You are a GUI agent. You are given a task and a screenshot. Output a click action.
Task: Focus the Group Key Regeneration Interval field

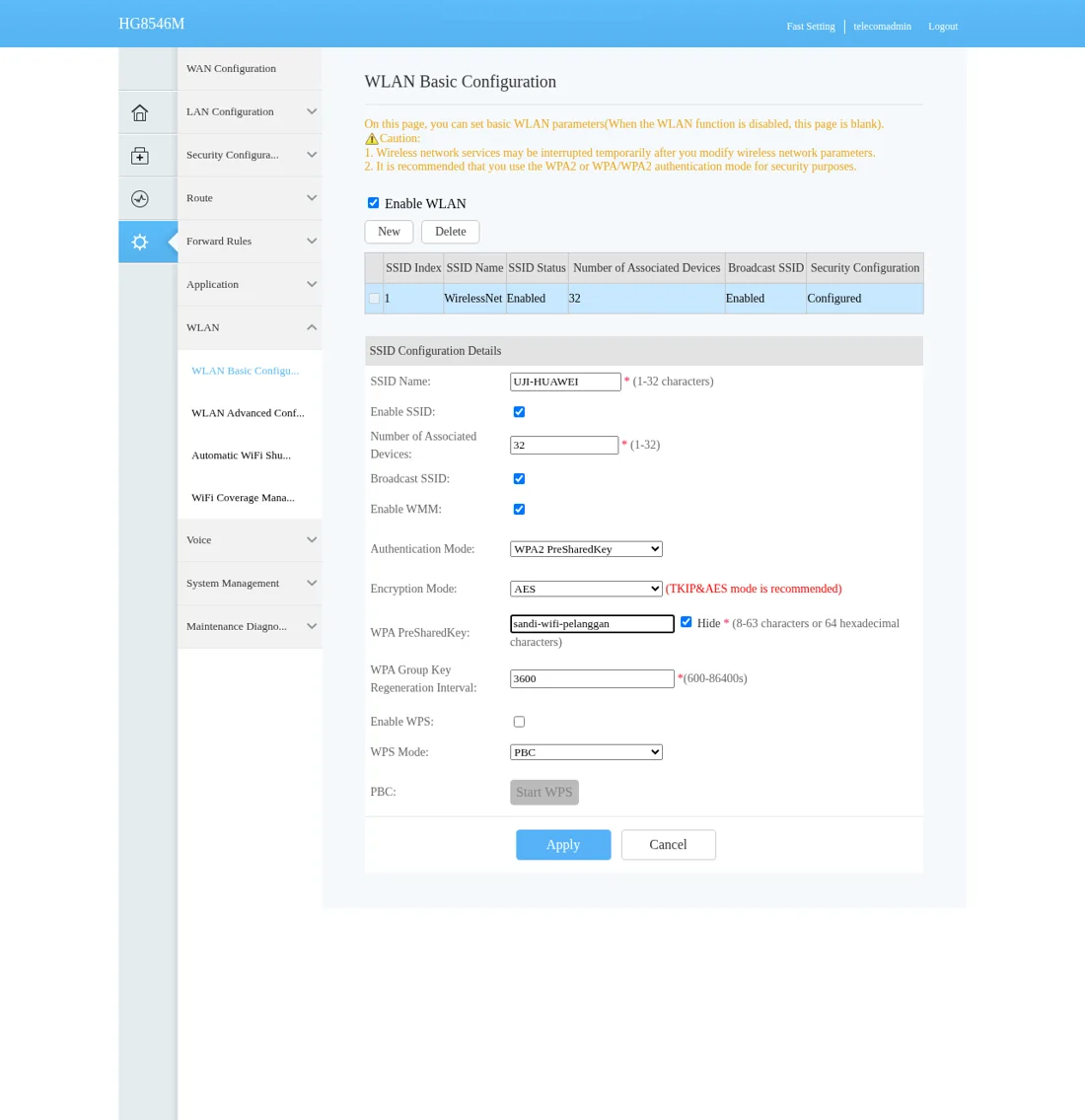point(592,678)
